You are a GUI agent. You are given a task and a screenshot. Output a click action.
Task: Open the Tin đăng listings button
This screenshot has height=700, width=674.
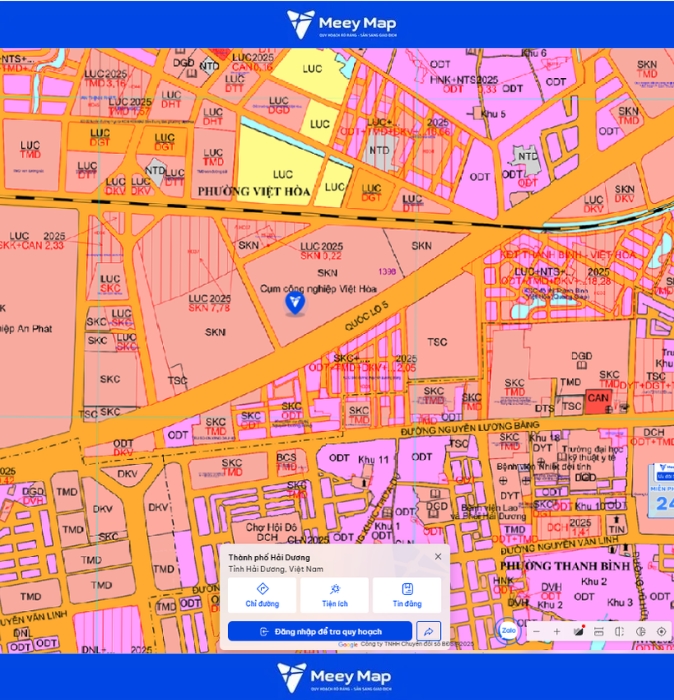407,595
